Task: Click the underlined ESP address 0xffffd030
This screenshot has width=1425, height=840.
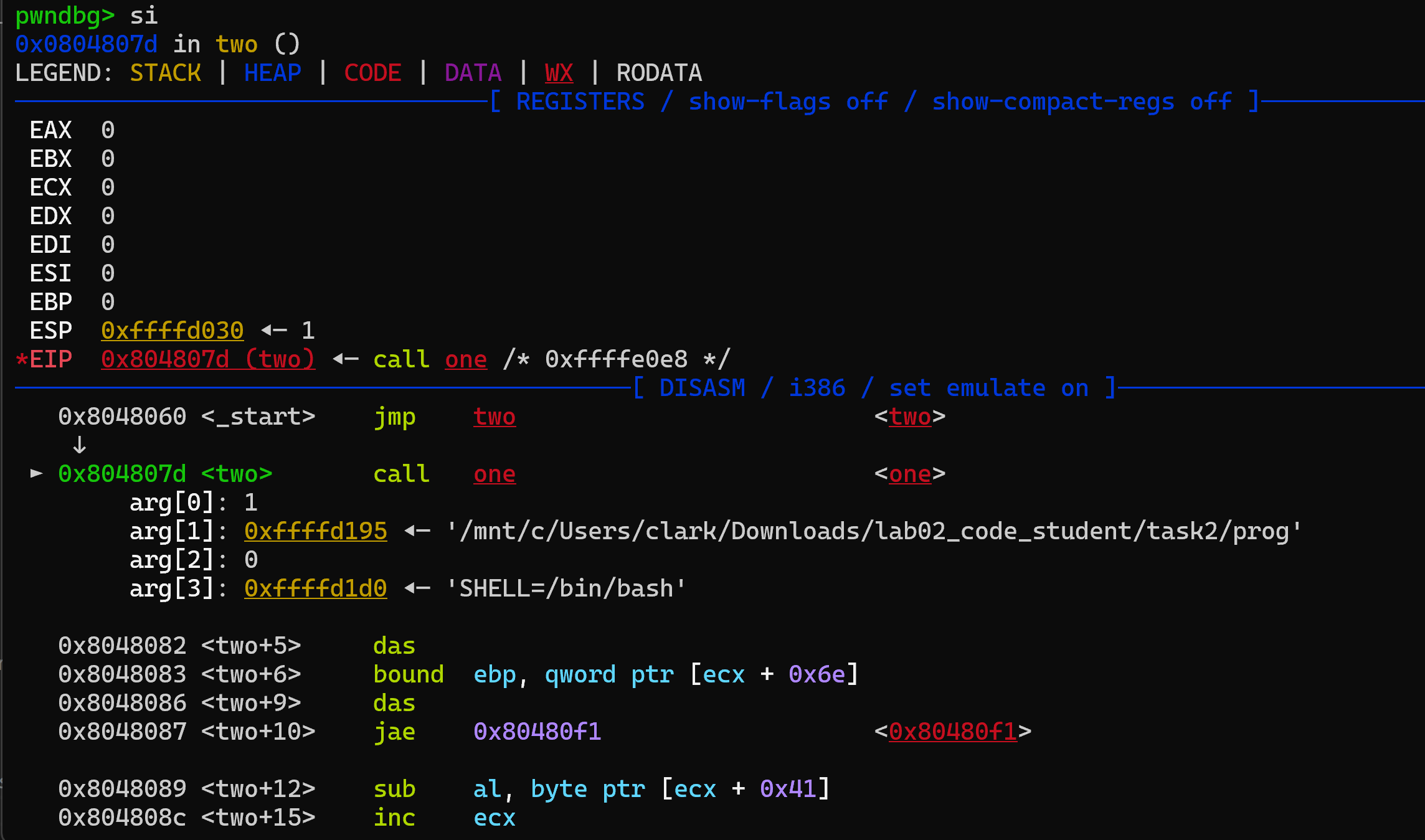Action: (x=173, y=331)
